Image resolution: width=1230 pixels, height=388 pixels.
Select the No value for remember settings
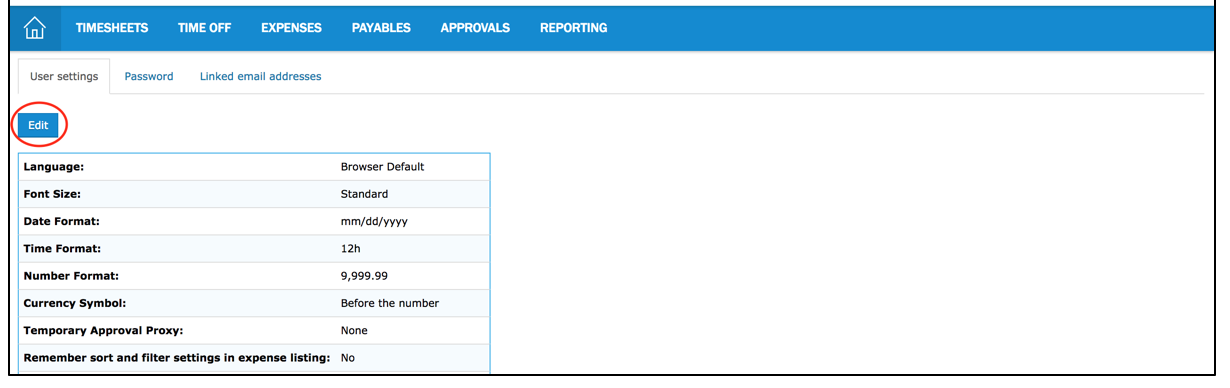coord(348,357)
